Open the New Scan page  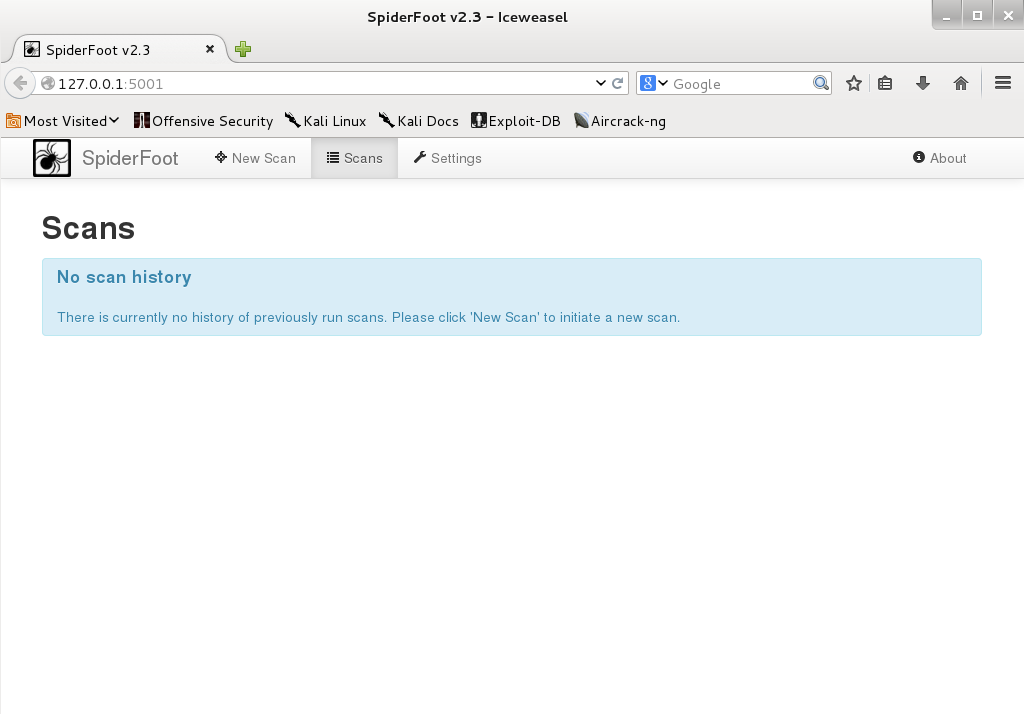click(x=255, y=158)
